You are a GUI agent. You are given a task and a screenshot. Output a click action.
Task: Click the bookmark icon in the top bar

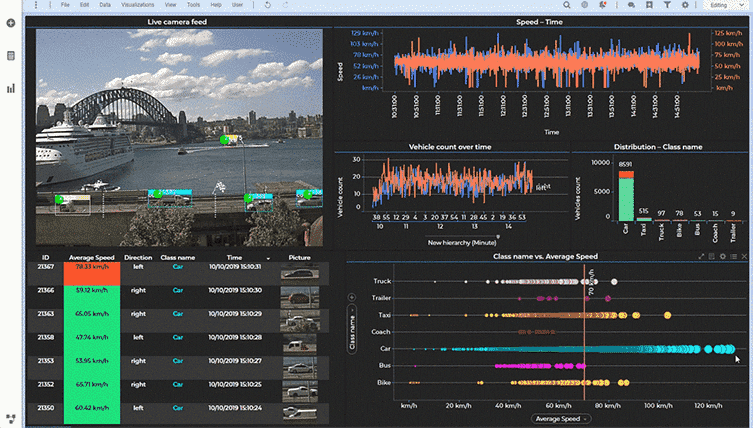coord(649,5)
